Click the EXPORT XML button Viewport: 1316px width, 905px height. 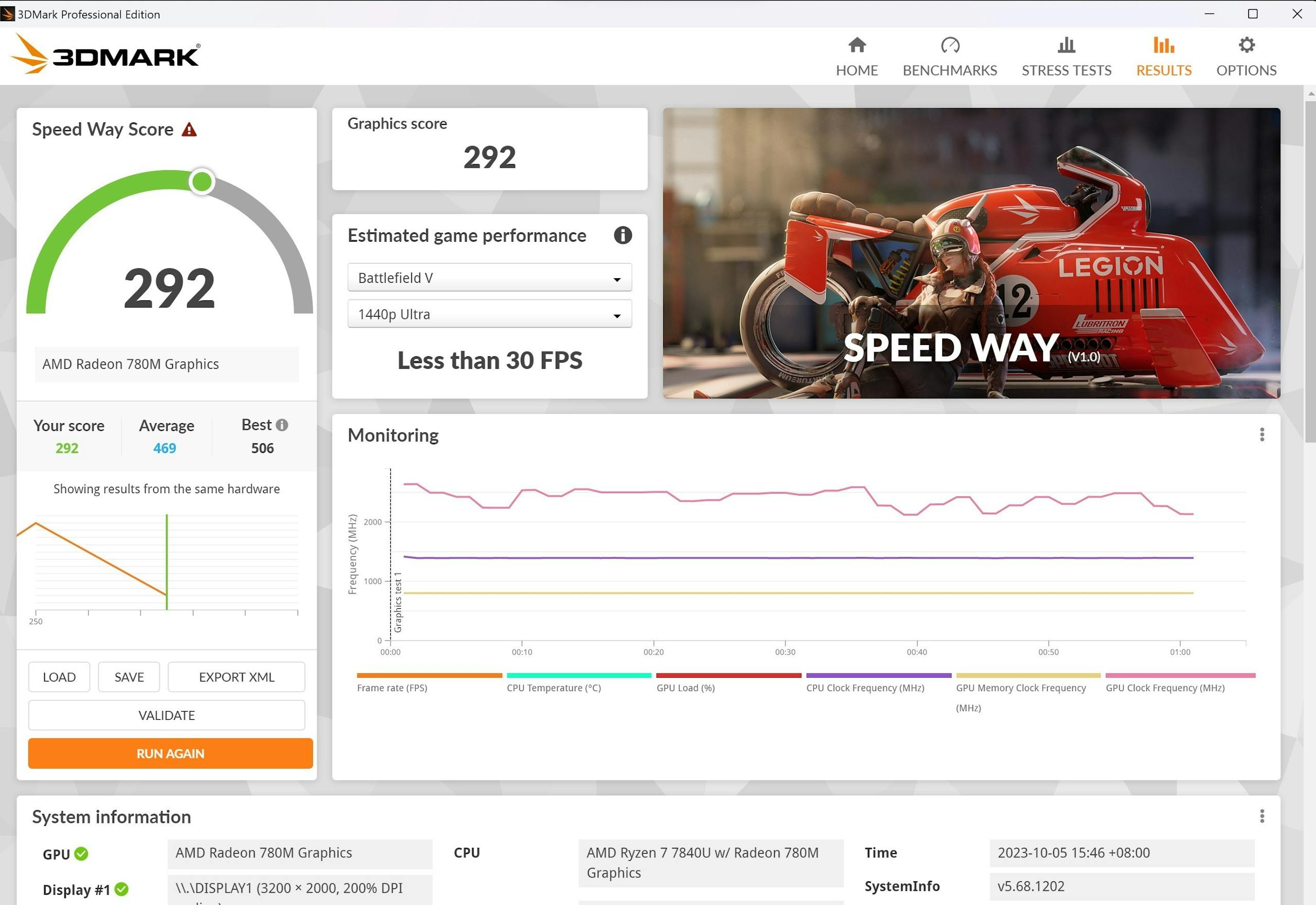coord(236,677)
